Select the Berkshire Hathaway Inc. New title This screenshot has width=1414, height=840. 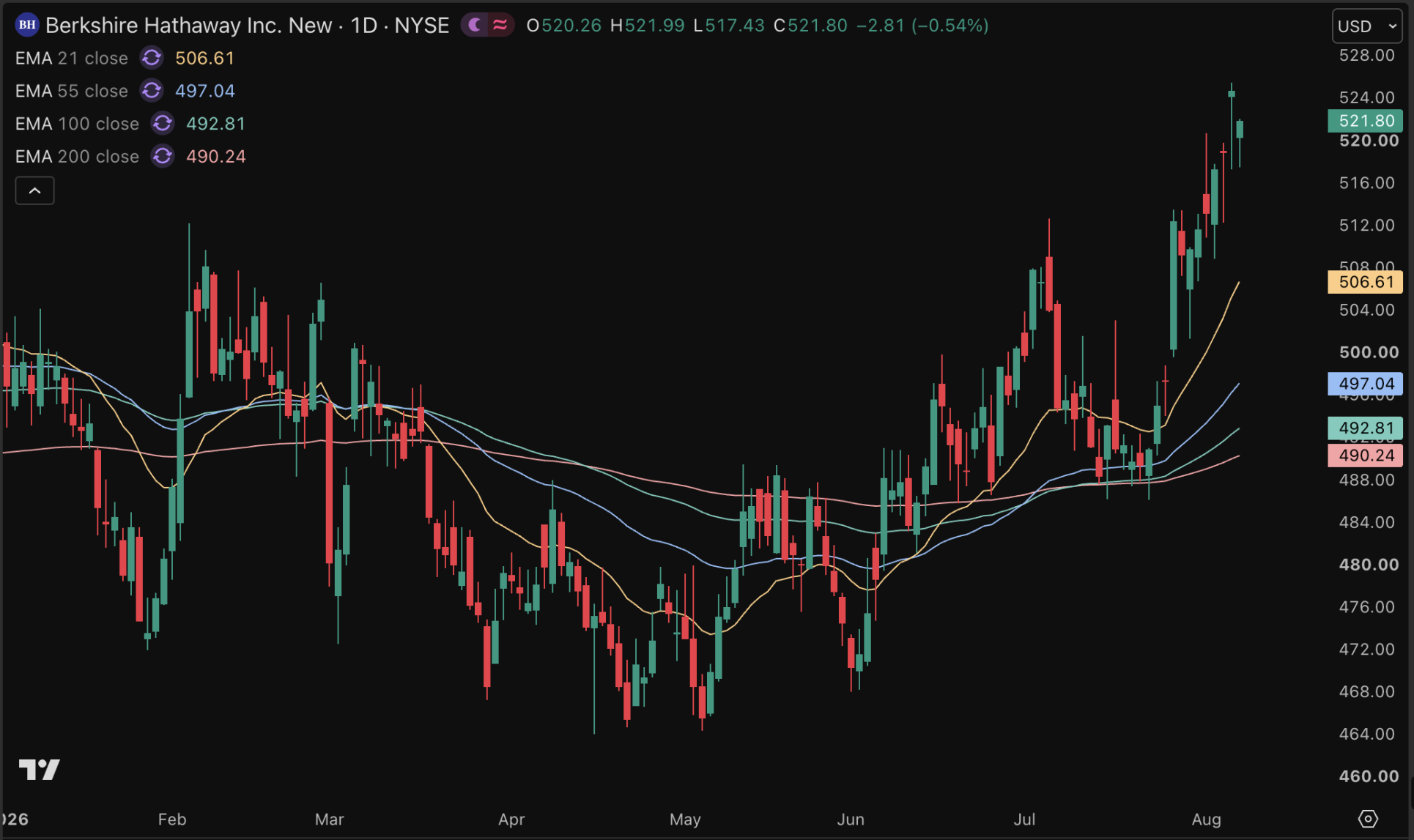(189, 25)
